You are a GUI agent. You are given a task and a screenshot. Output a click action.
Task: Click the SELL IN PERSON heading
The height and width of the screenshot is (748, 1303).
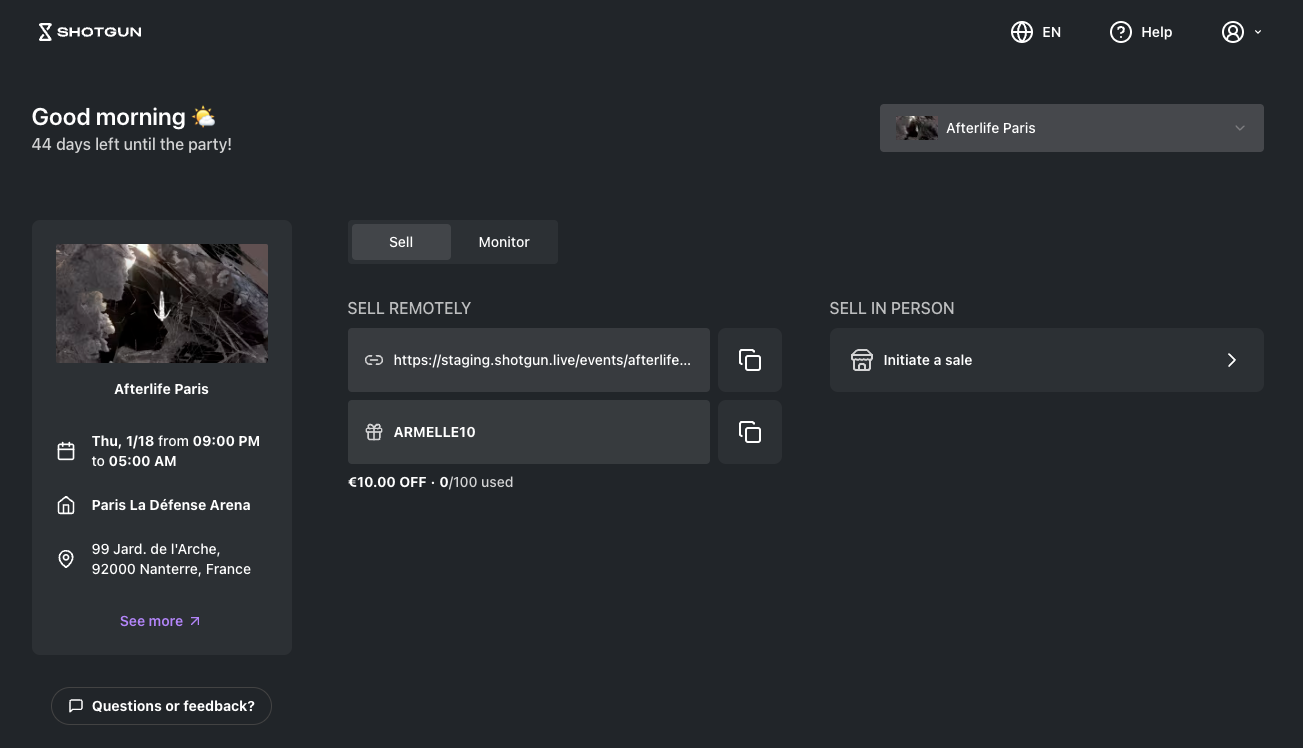point(892,308)
